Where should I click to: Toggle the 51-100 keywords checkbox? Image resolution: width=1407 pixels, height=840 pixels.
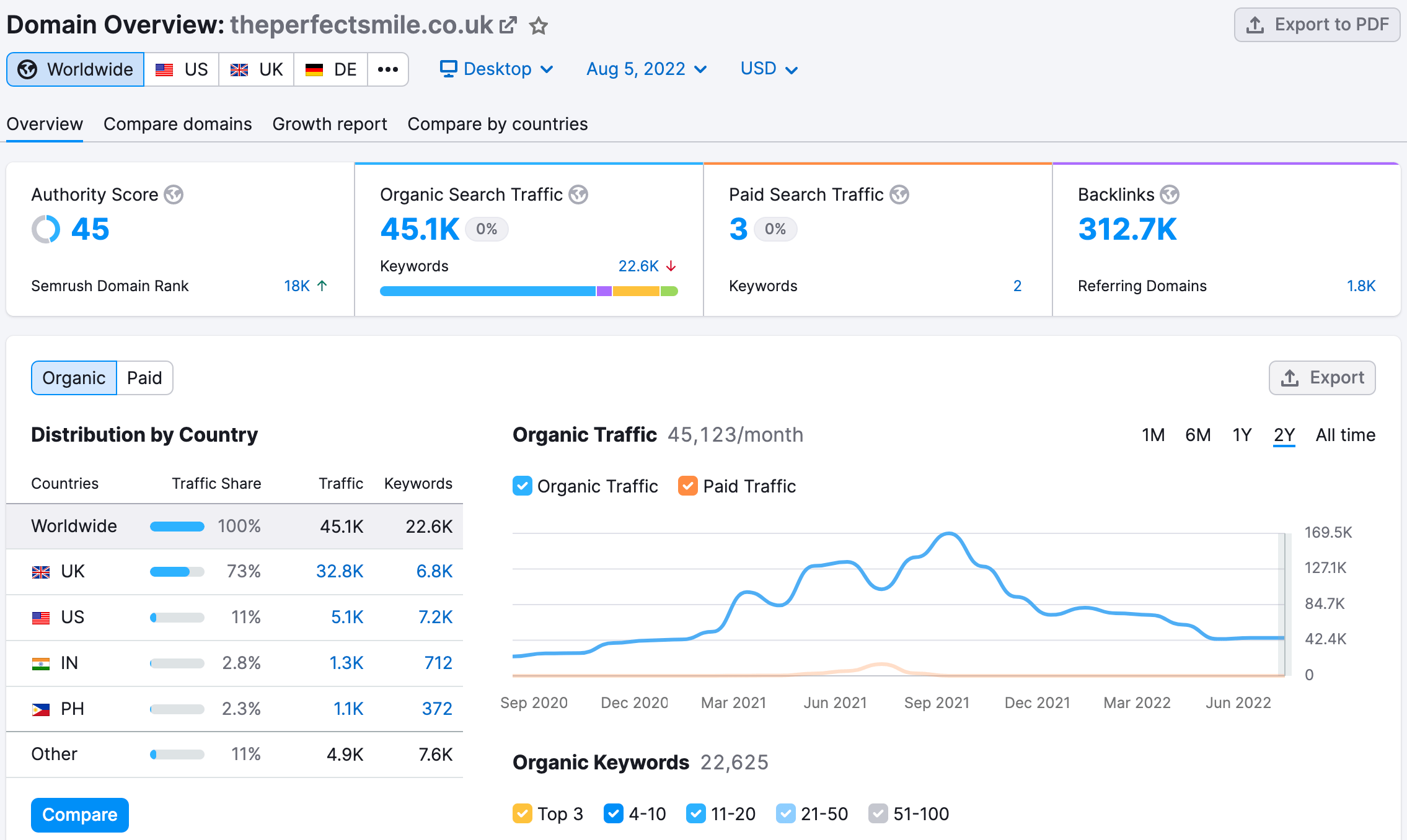(x=878, y=813)
